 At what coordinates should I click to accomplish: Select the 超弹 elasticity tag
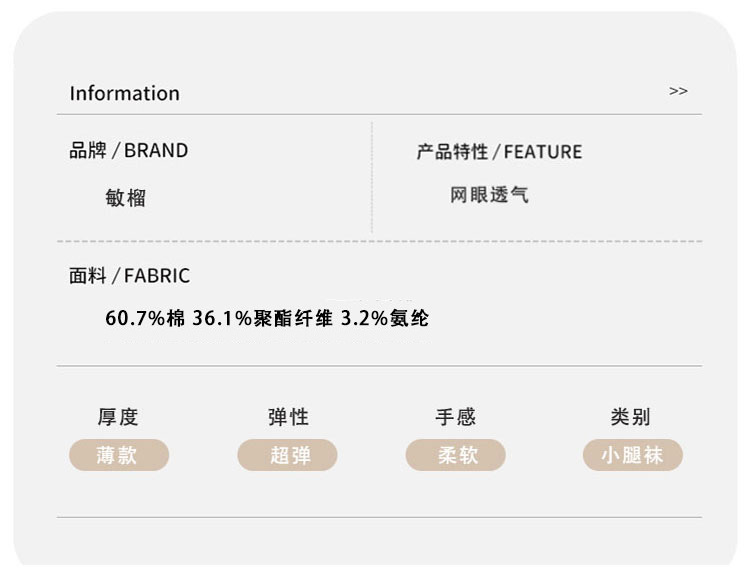287,455
